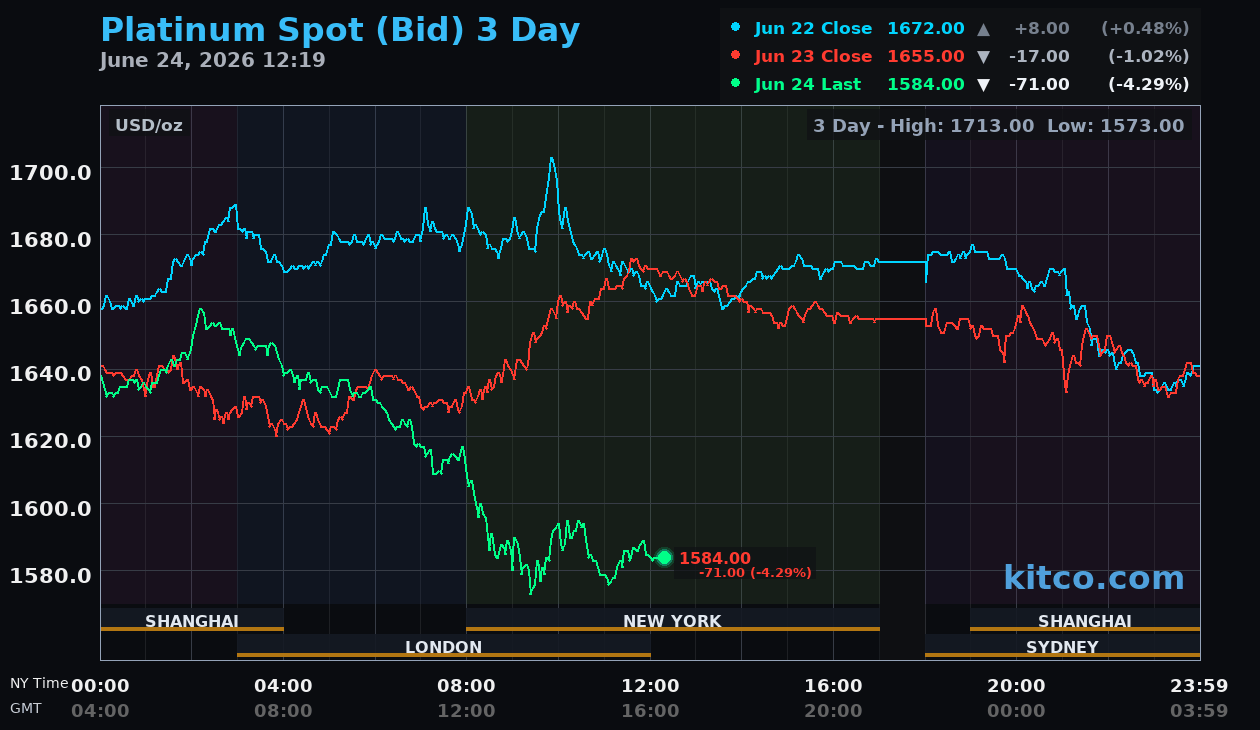Click the Platinum Spot (Bid) 3 Day title
1260x730 pixels.
click(x=340, y=30)
